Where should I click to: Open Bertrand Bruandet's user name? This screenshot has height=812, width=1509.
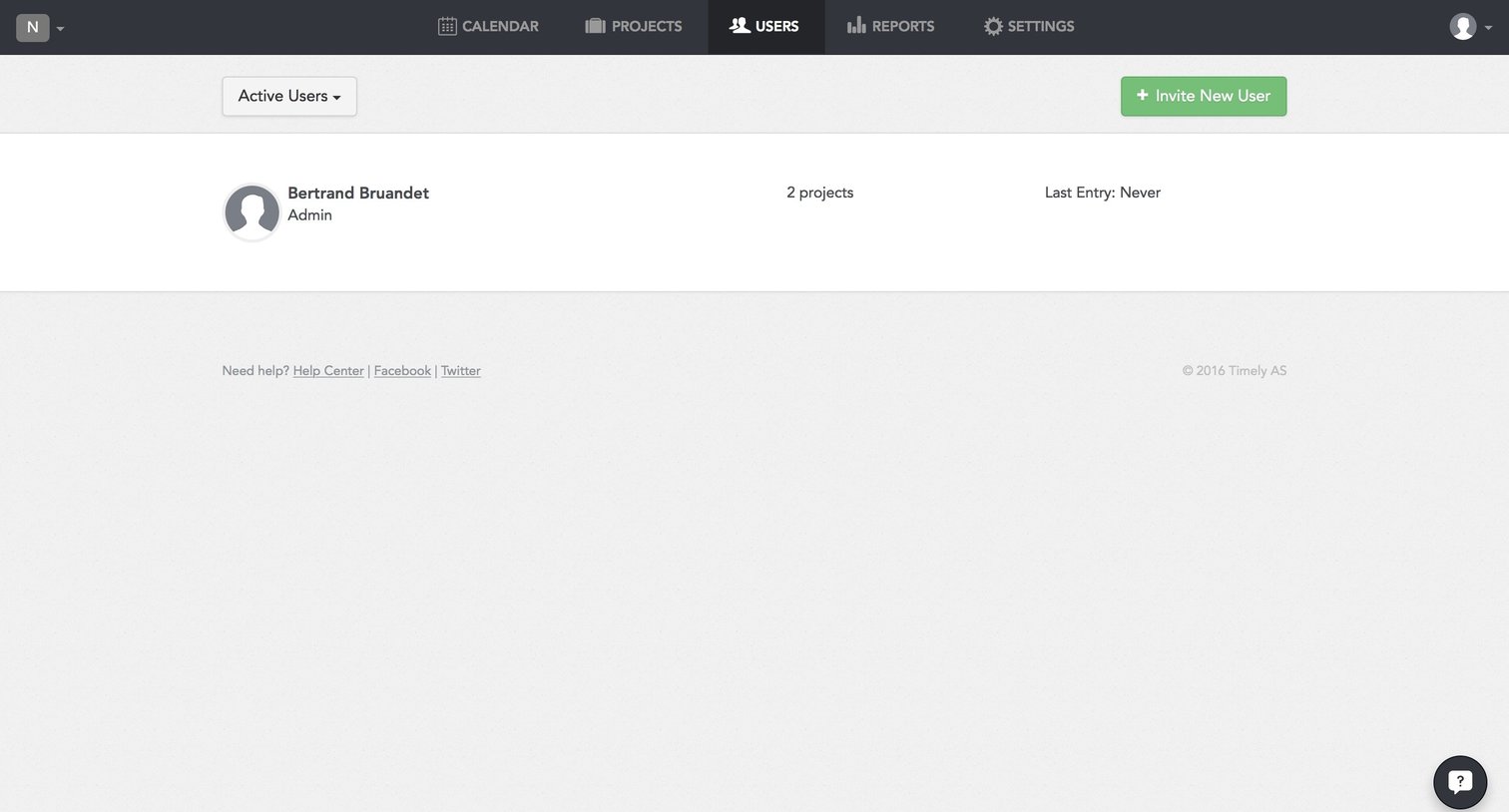coord(358,193)
